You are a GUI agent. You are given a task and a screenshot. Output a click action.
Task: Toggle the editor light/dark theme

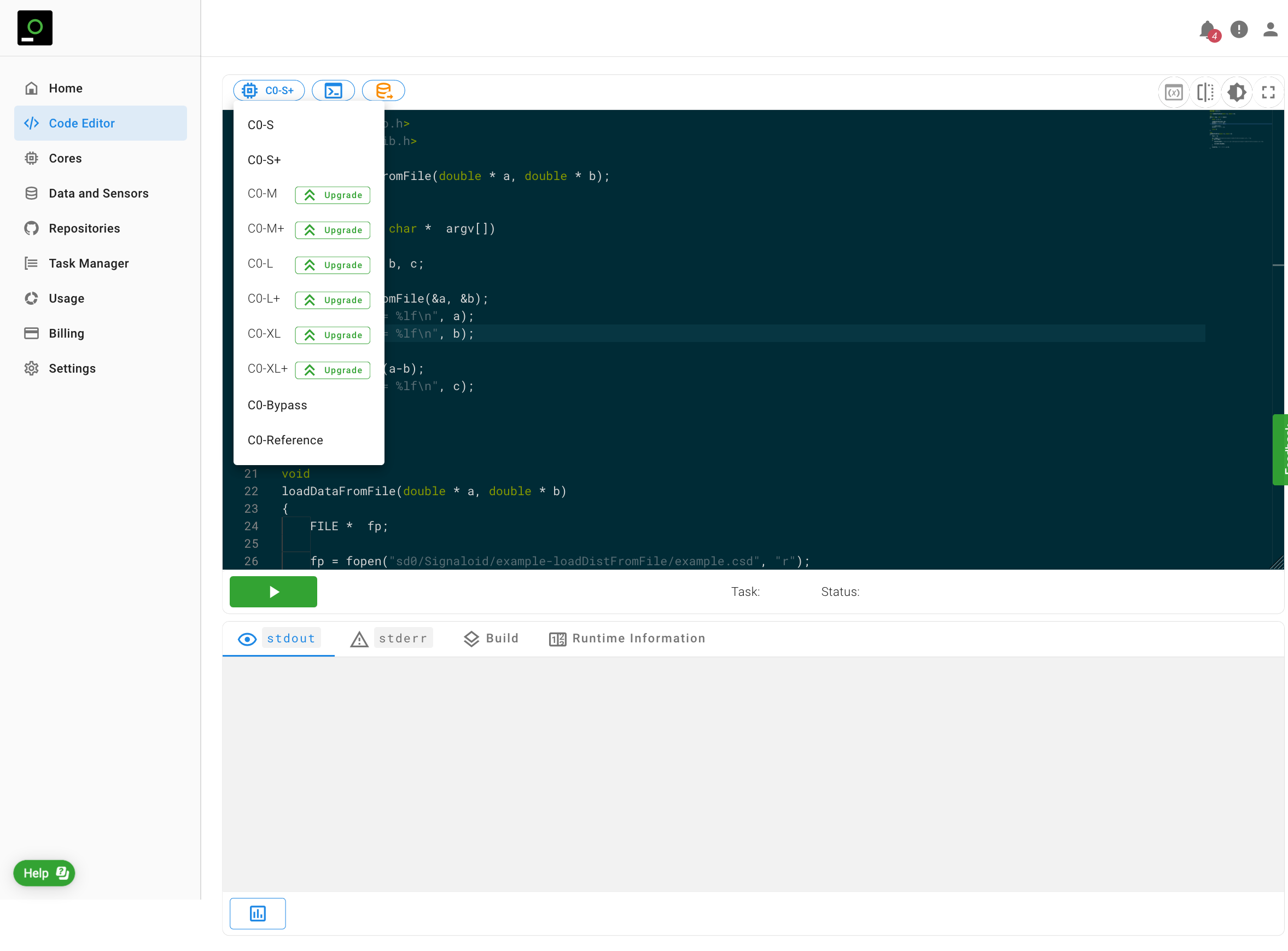(1236, 92)
